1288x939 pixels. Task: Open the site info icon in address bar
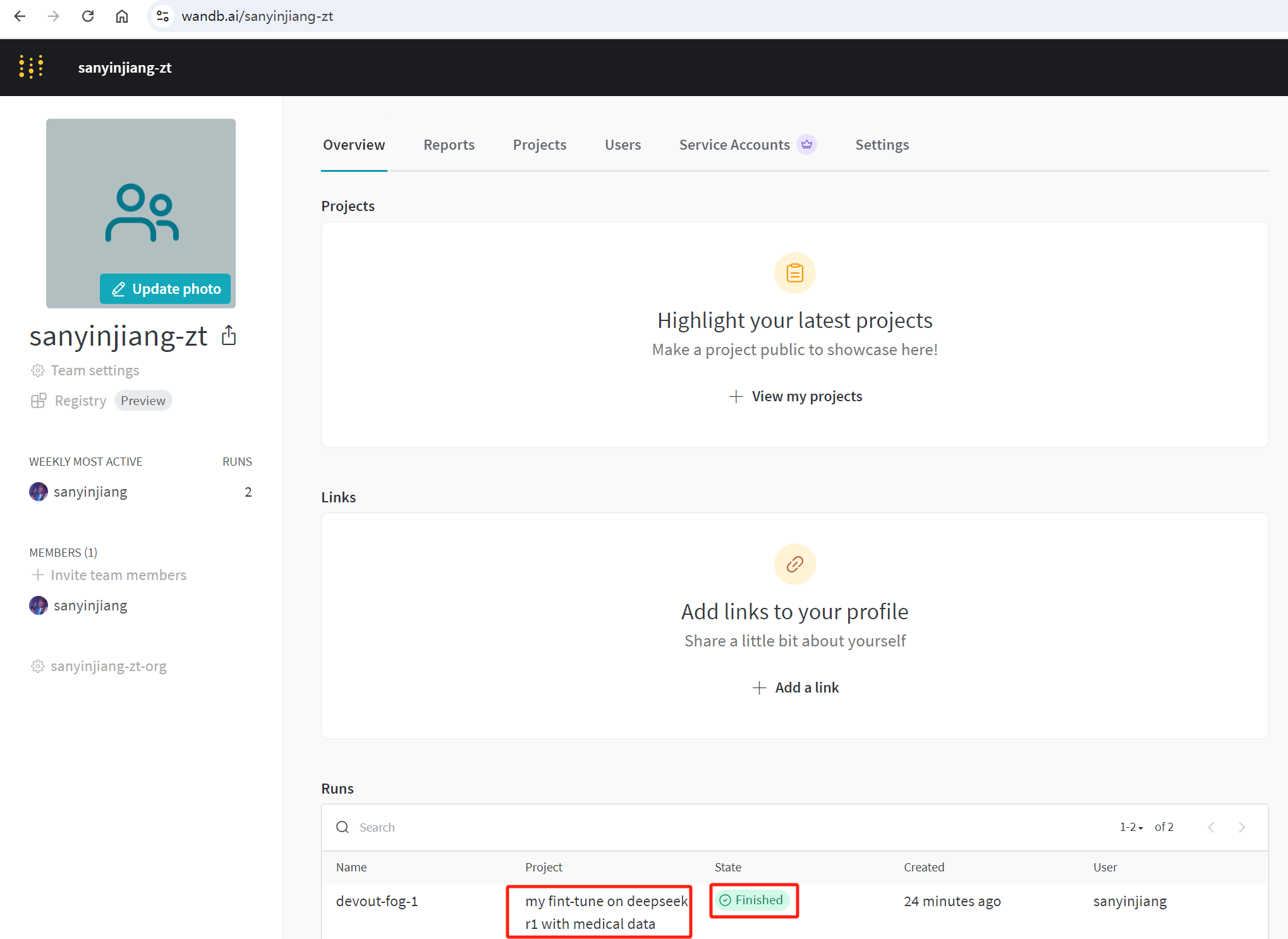(x=162, y=16)
